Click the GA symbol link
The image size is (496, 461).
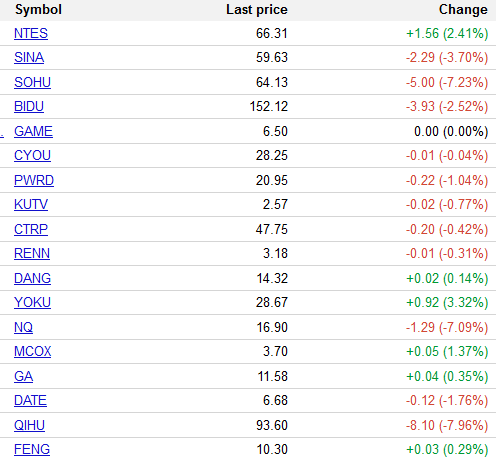[23, 376]
